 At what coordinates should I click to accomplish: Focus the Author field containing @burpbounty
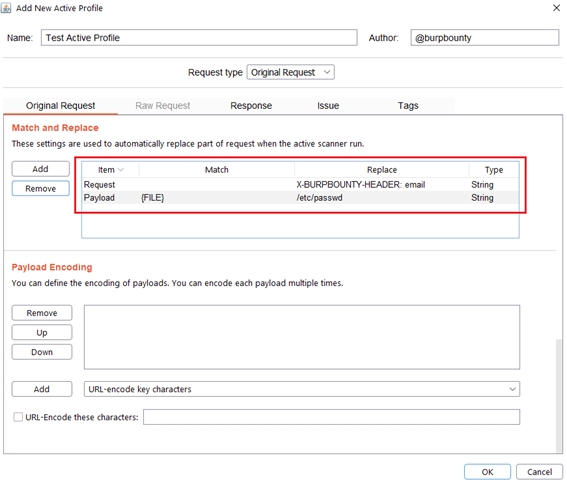click(485, 38)
